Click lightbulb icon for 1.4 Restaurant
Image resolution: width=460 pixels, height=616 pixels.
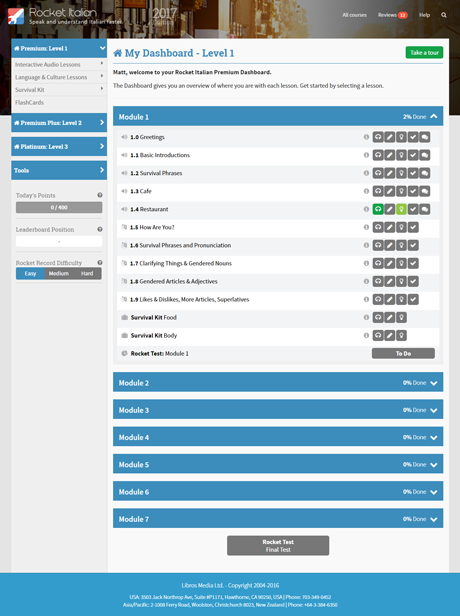401,209
